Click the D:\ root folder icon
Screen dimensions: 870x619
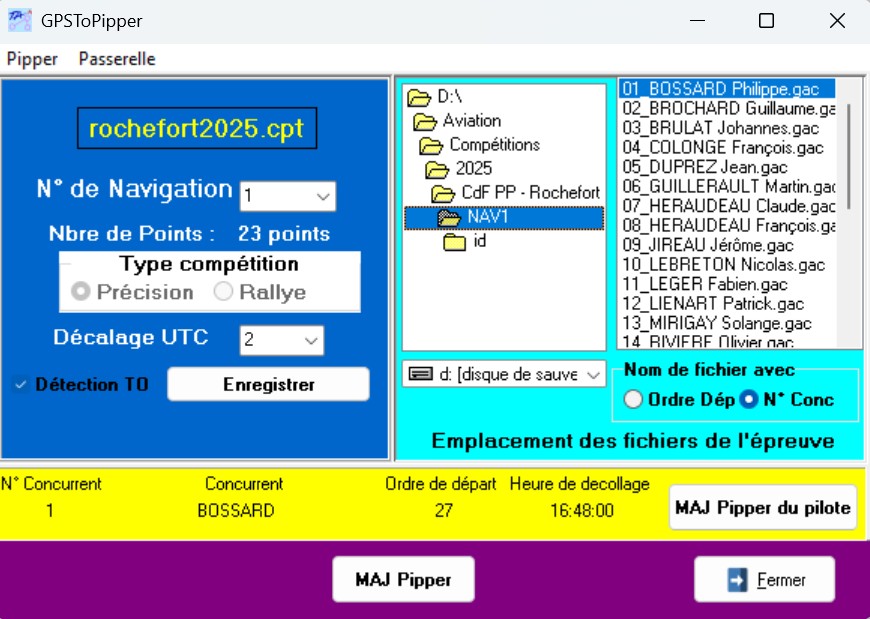pyautogui.click(x=422, y=97)
